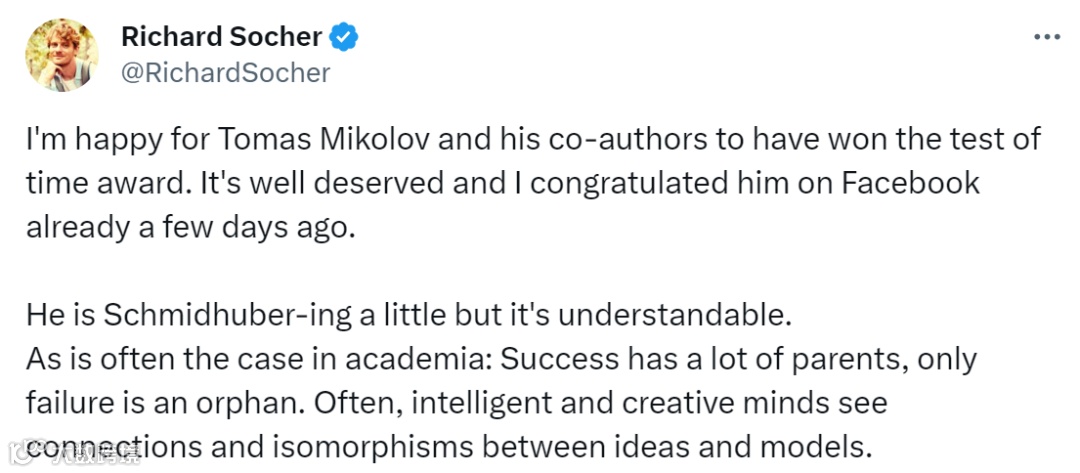Click the phrase "already a few days ago."
The height and width of the screenshot is (473, 1080).
click(x=191, y=227)
